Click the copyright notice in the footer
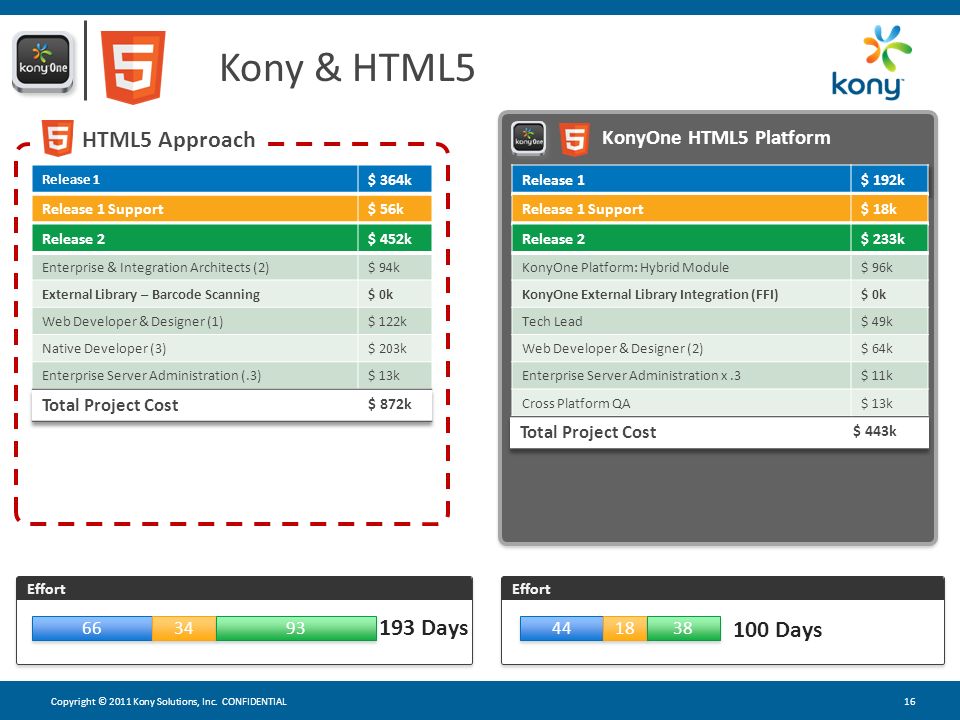 click(168, 702)
